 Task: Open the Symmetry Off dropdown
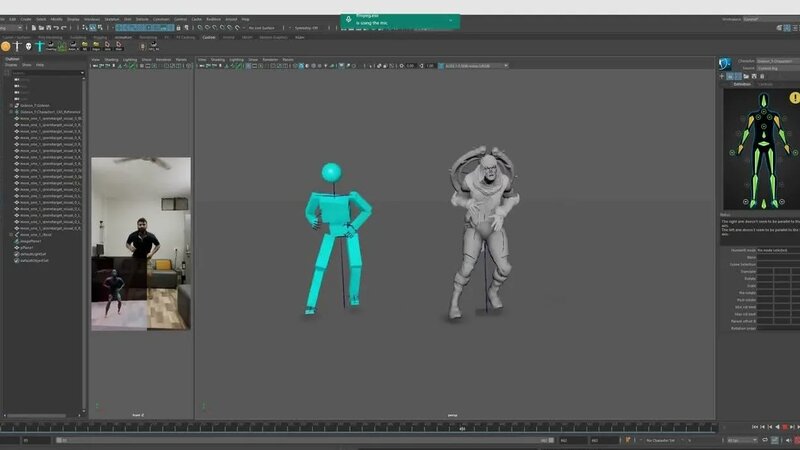click(306, 28)
